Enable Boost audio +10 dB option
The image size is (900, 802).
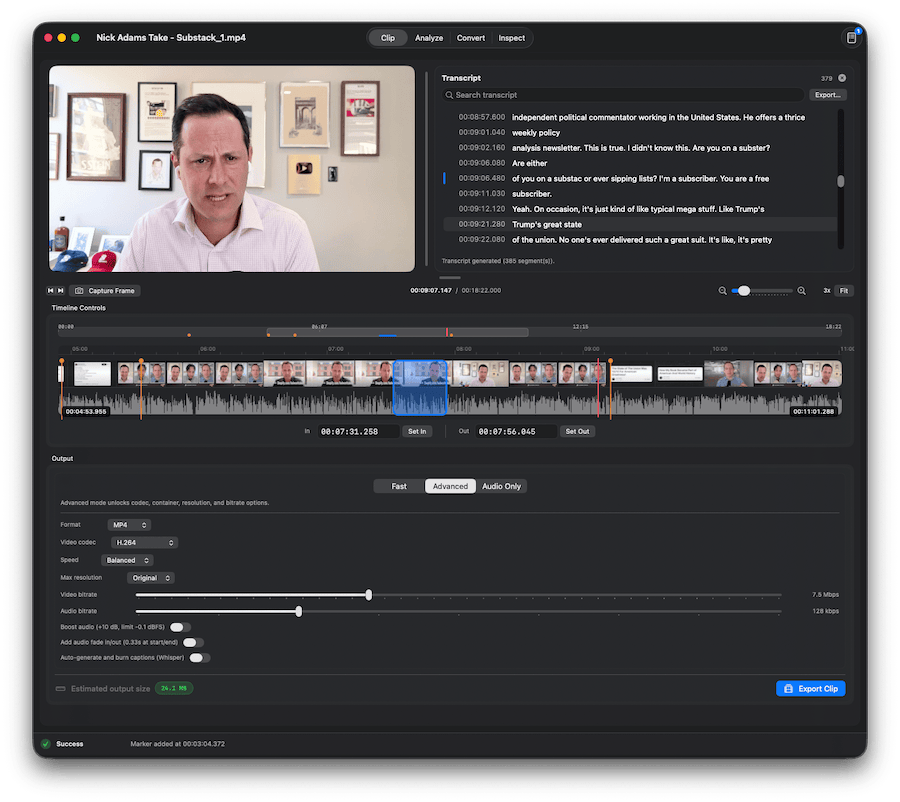(178, 627)
